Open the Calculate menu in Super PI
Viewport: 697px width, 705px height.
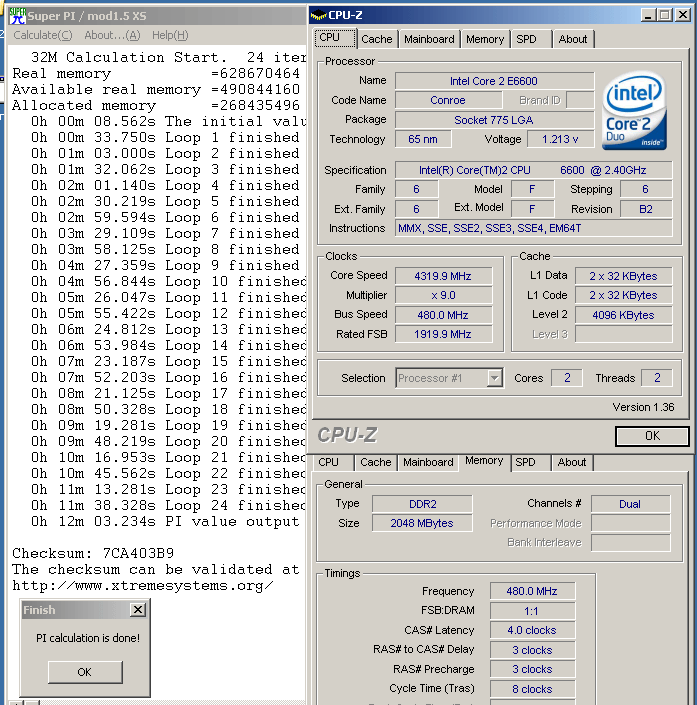click(x=43, y=35)
